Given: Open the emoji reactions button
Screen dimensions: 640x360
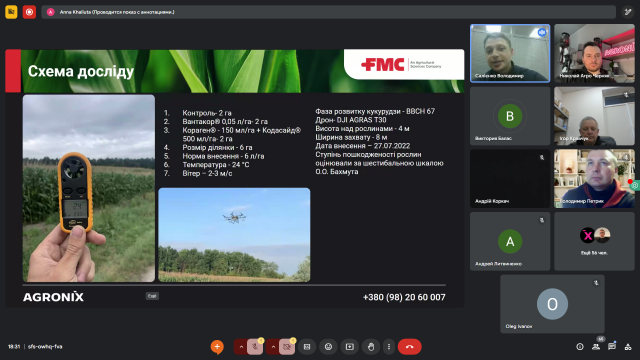Looking at the screenshot, I should click(328, 347).
